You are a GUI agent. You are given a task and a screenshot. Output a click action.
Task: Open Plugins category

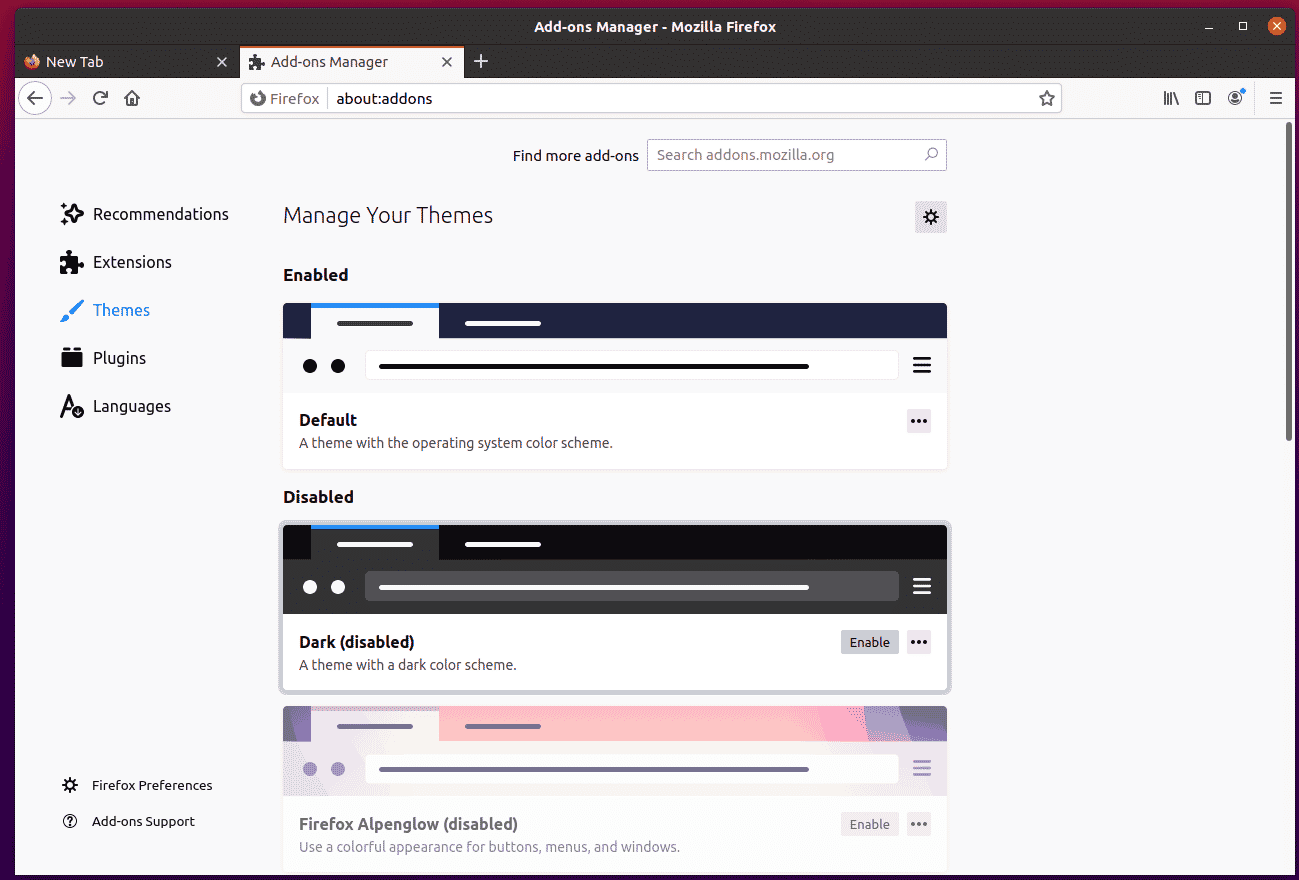(x=103, y=358)
